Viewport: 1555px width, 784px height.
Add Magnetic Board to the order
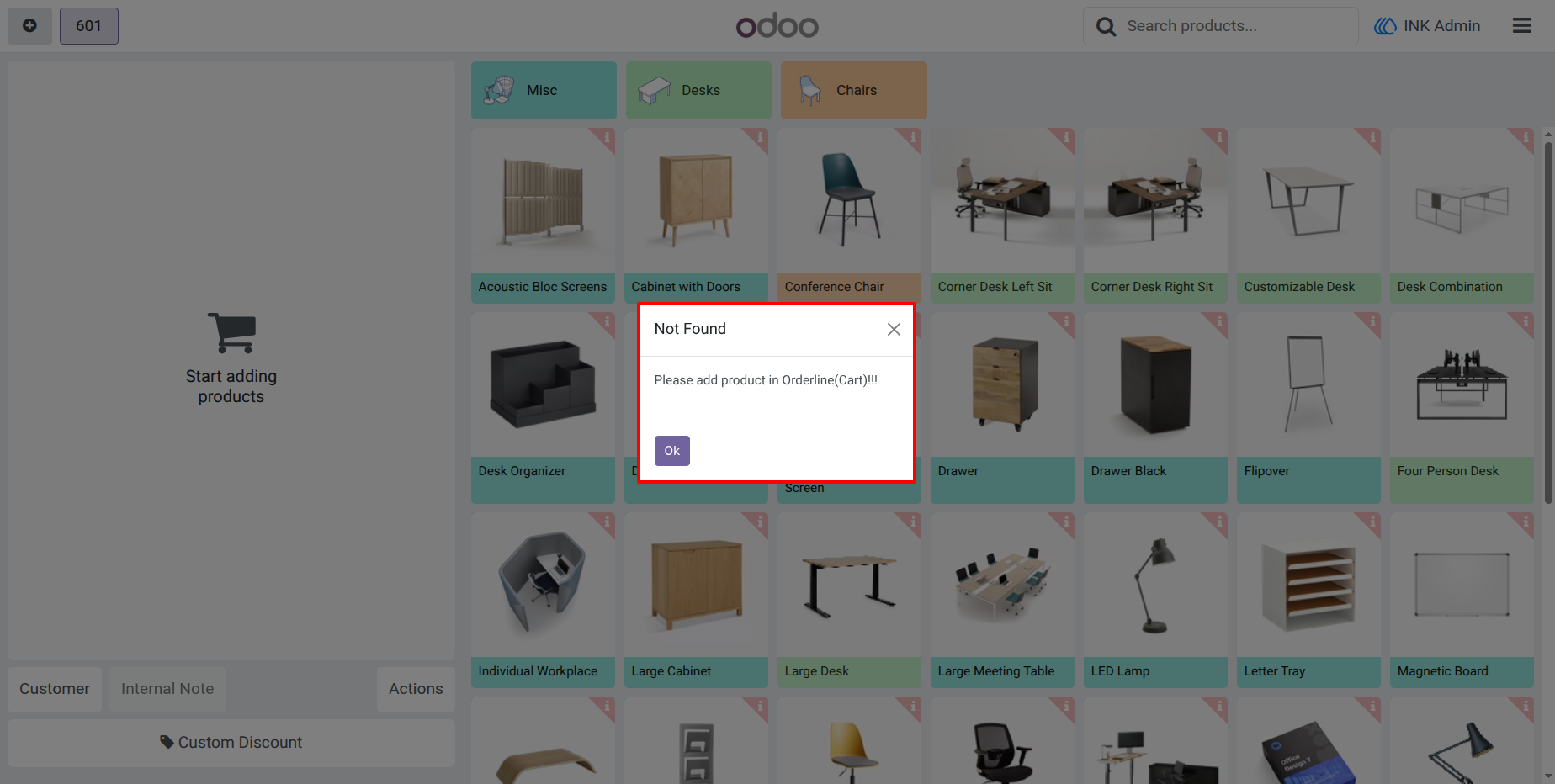click(x=1462, y=600)
